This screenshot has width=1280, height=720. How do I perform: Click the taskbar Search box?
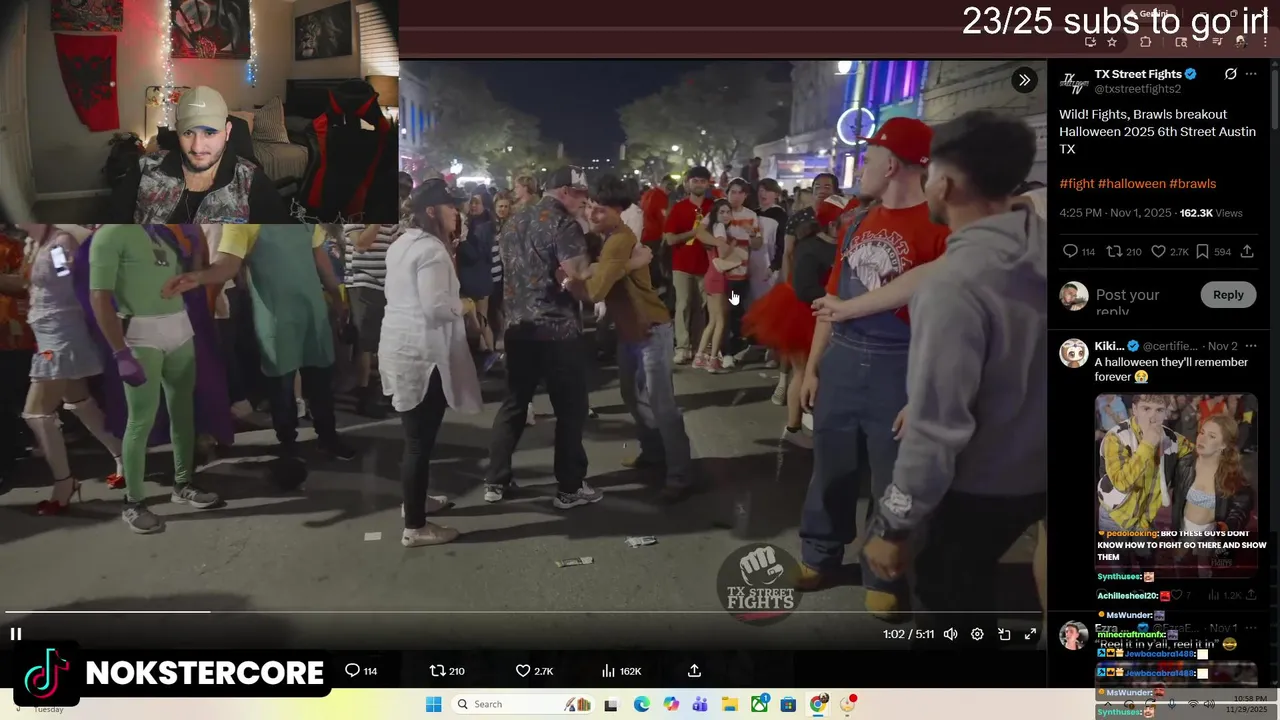(x=521, y=704)
